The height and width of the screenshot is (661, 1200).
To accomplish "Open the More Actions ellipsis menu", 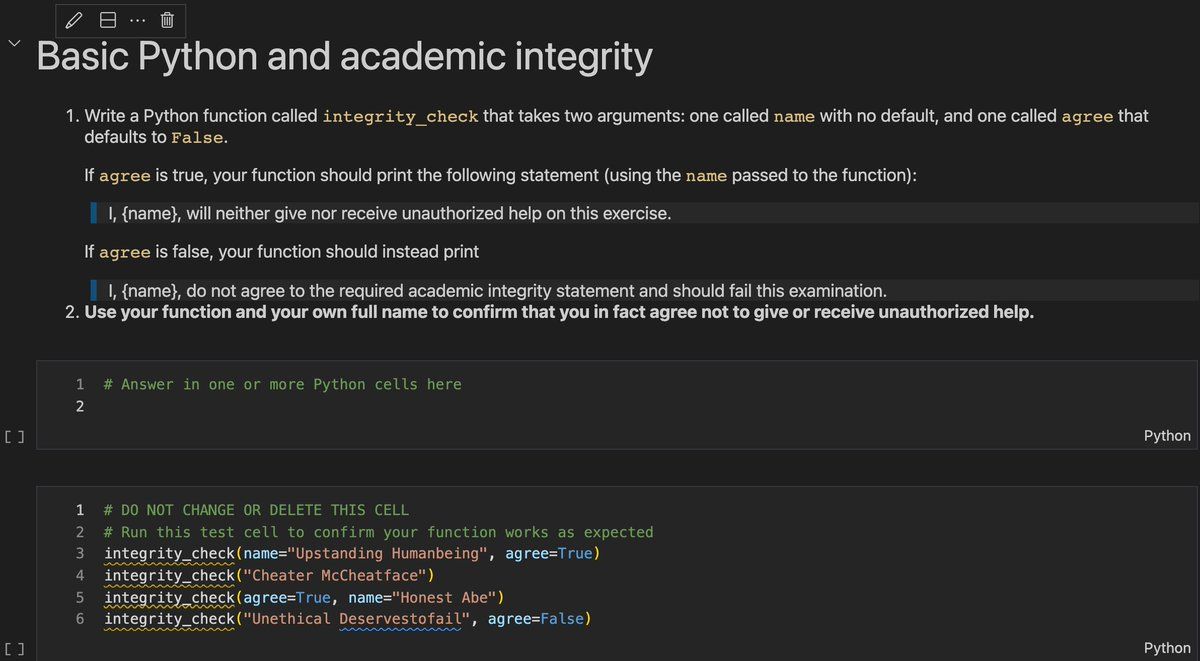I will pyautogui.click(x=137, y=20).
